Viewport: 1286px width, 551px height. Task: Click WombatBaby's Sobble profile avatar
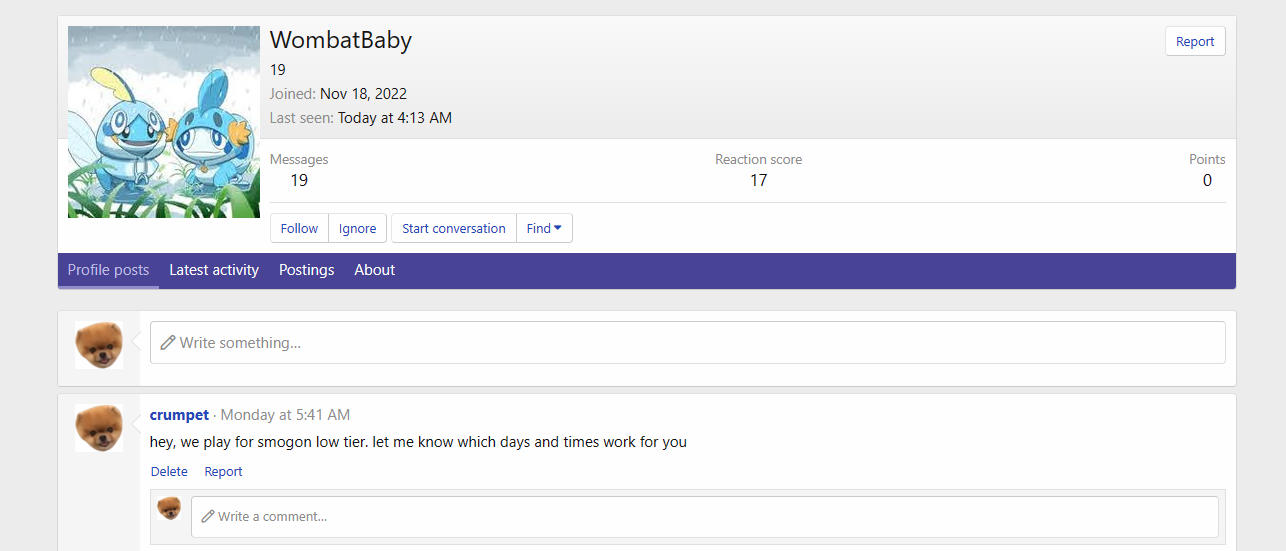(164, 122)
